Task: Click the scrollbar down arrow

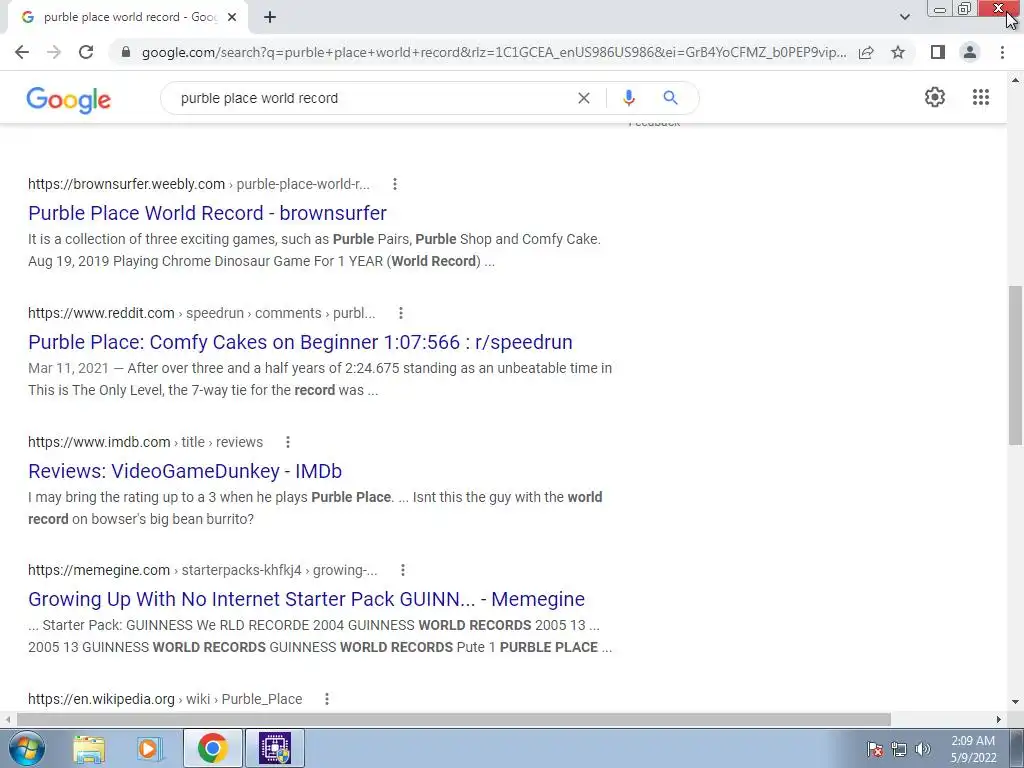Action: coord(1015,702)
